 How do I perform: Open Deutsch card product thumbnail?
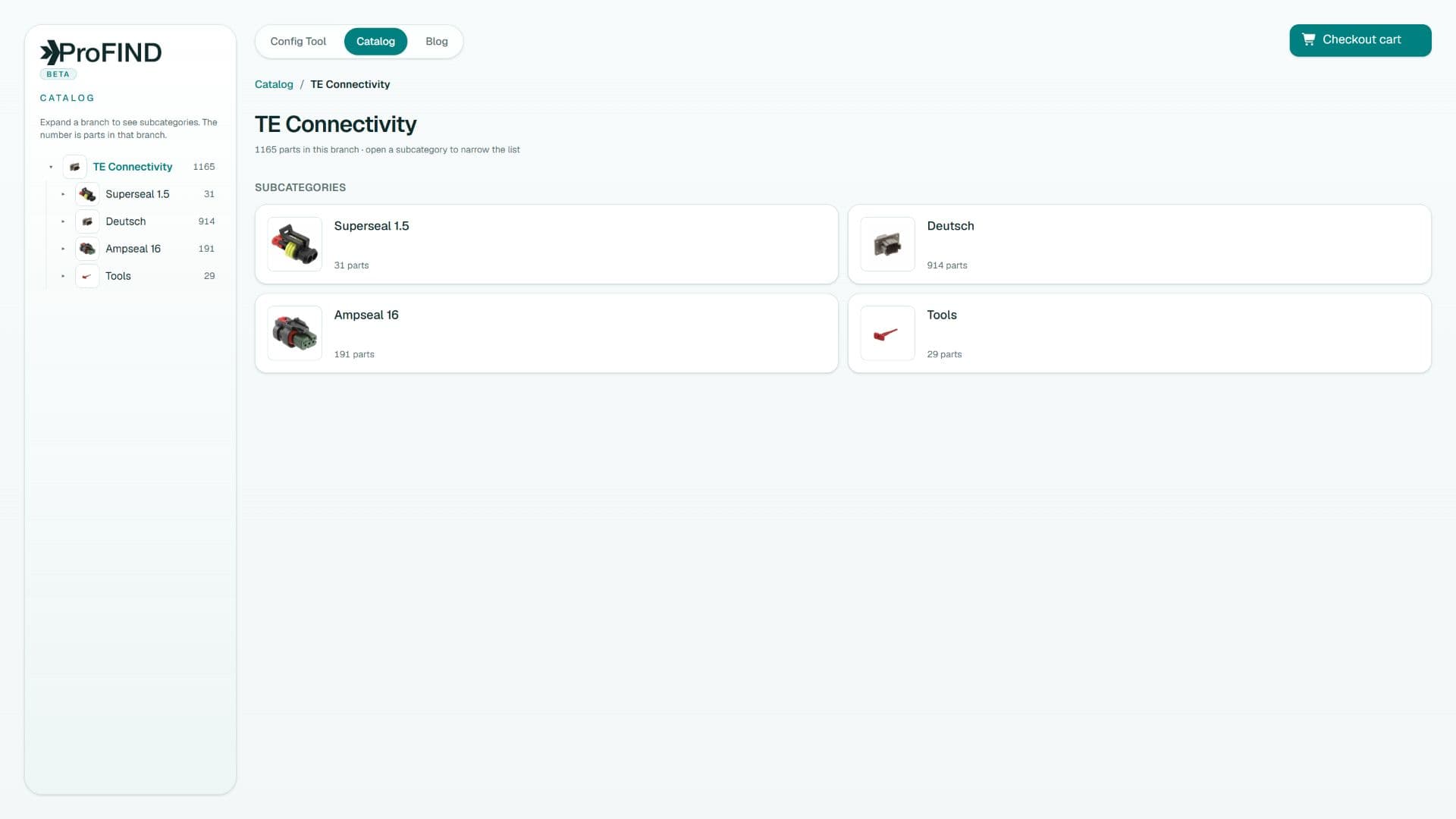887,244
